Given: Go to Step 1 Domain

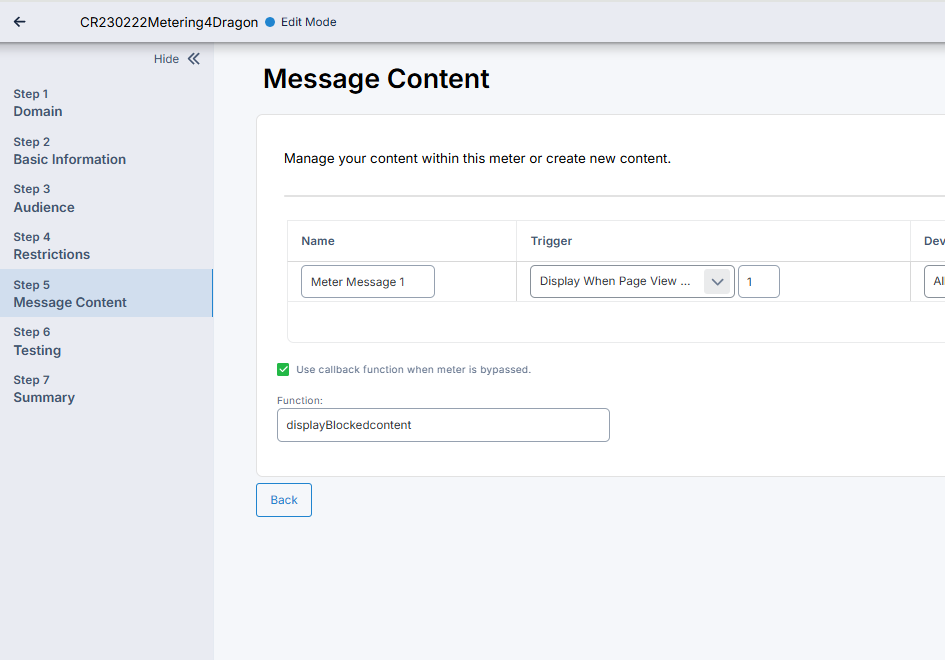Looking at the screenshot, I should (38, 103).
